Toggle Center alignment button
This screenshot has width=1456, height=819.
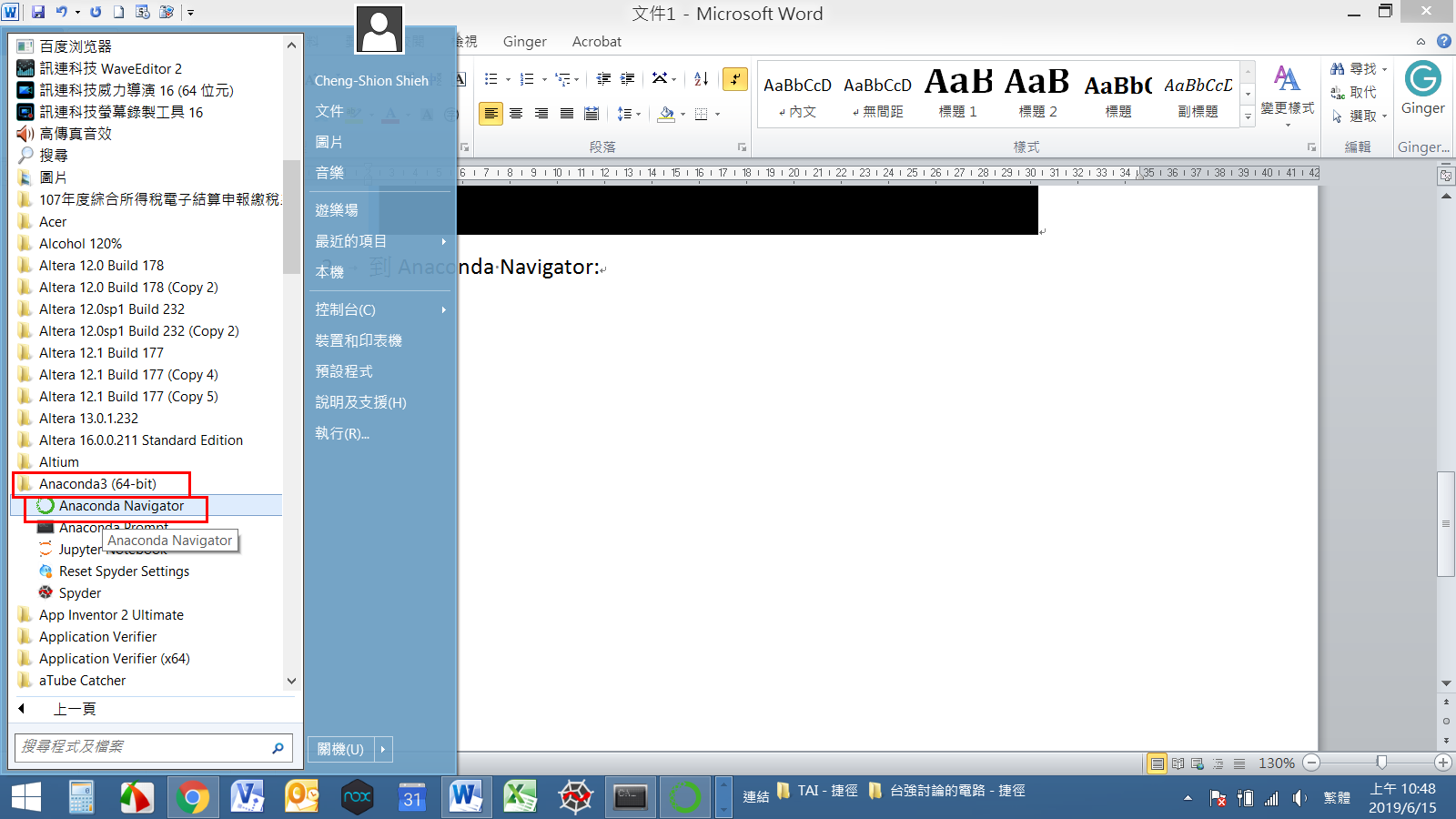coord(516,114)
